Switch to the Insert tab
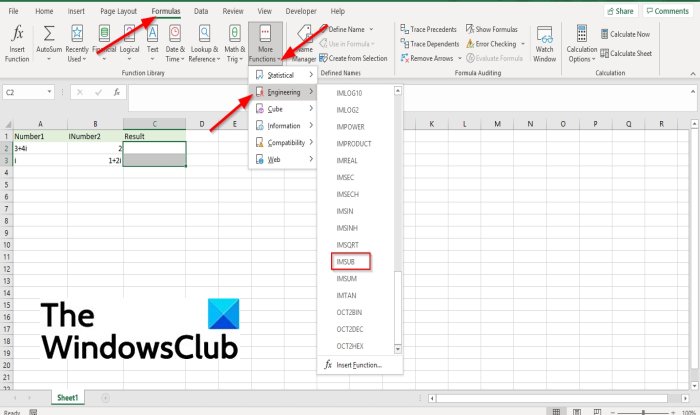The height and width of the screenshot is (415, 700). pos(76,11)
